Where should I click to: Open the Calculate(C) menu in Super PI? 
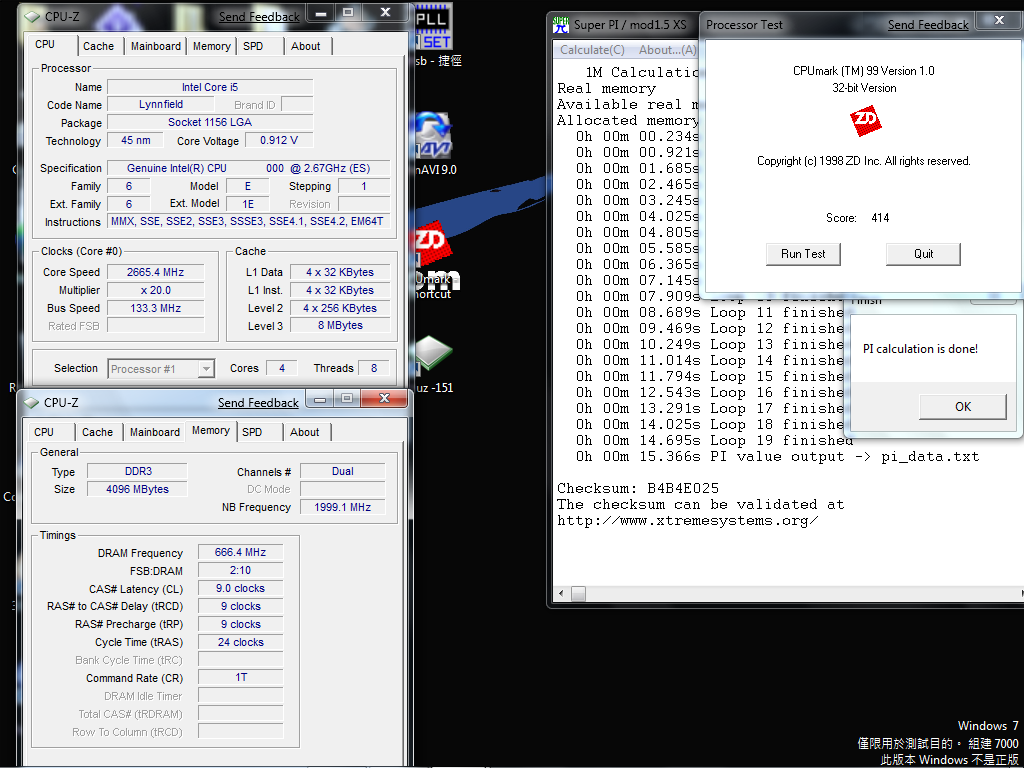click(x=592, y=50)
